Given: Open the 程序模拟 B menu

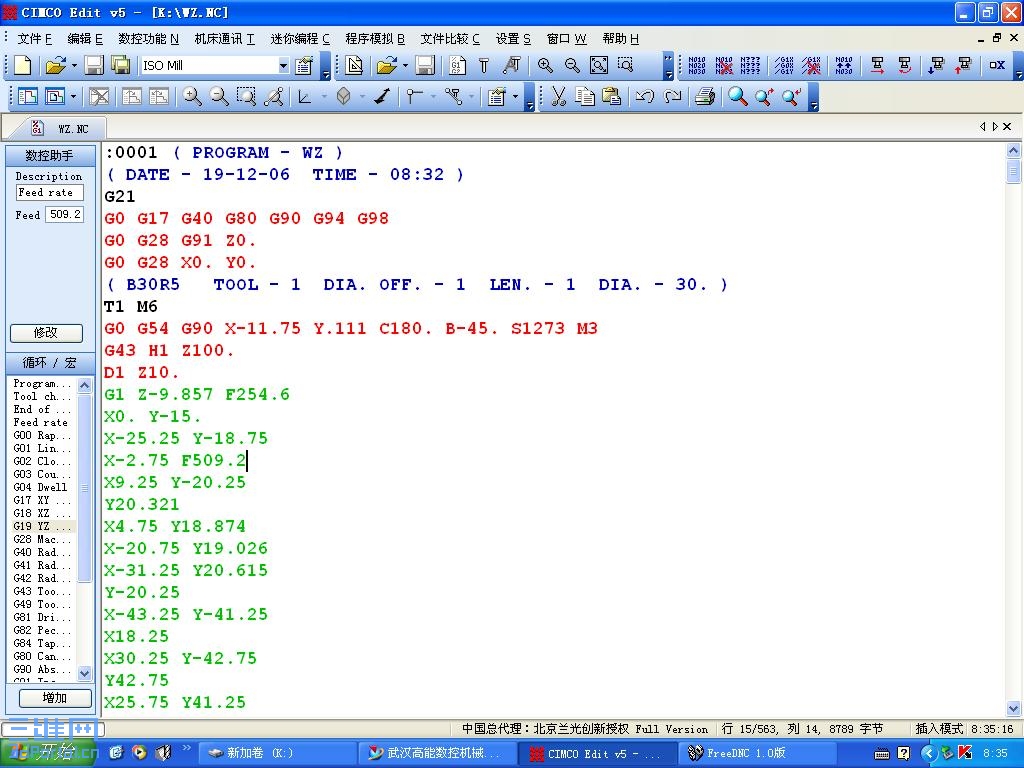Looking at the screenshot, I should pyautogui.click(x=375, y=39).
